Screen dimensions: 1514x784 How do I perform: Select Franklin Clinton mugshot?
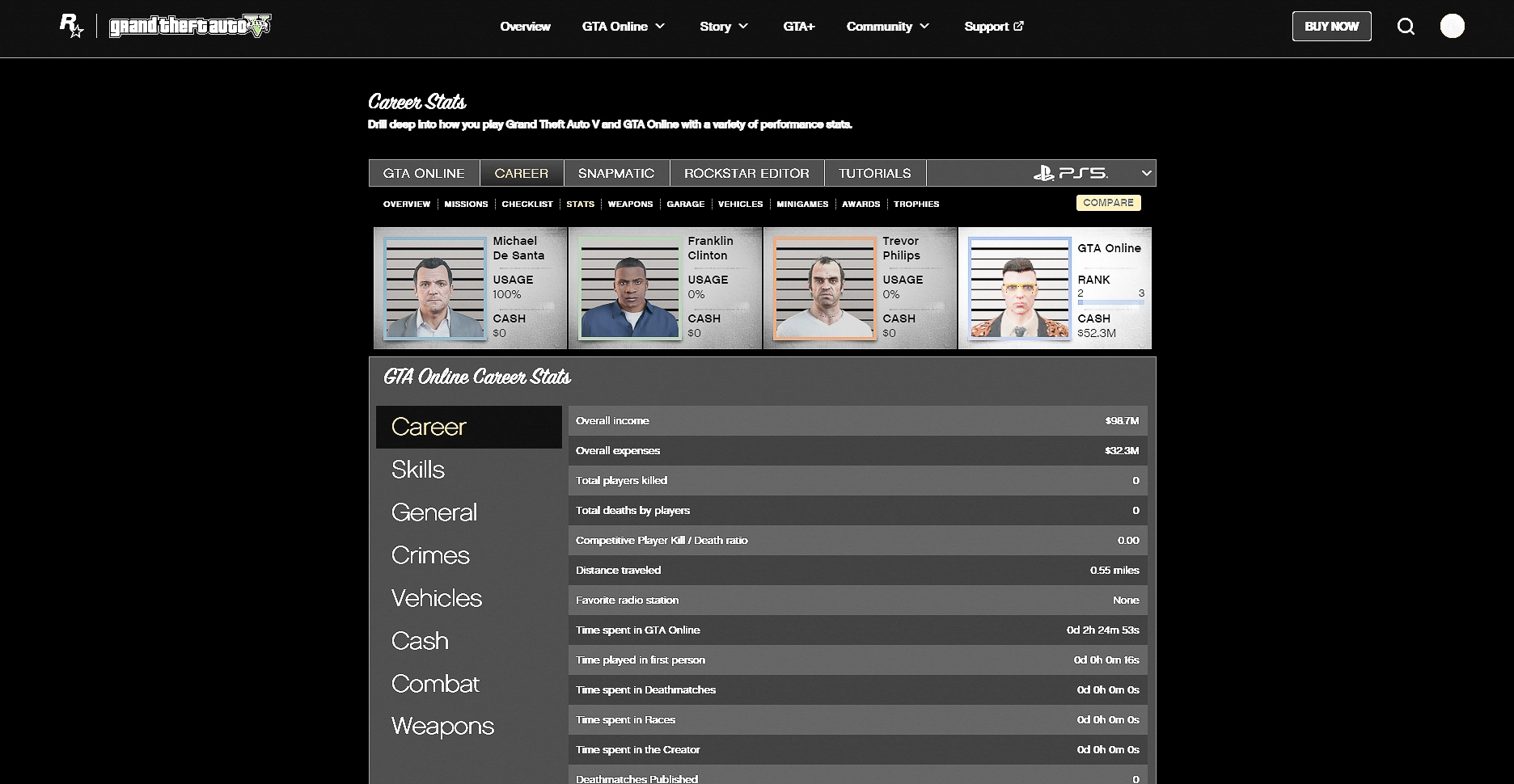[630, 289]
